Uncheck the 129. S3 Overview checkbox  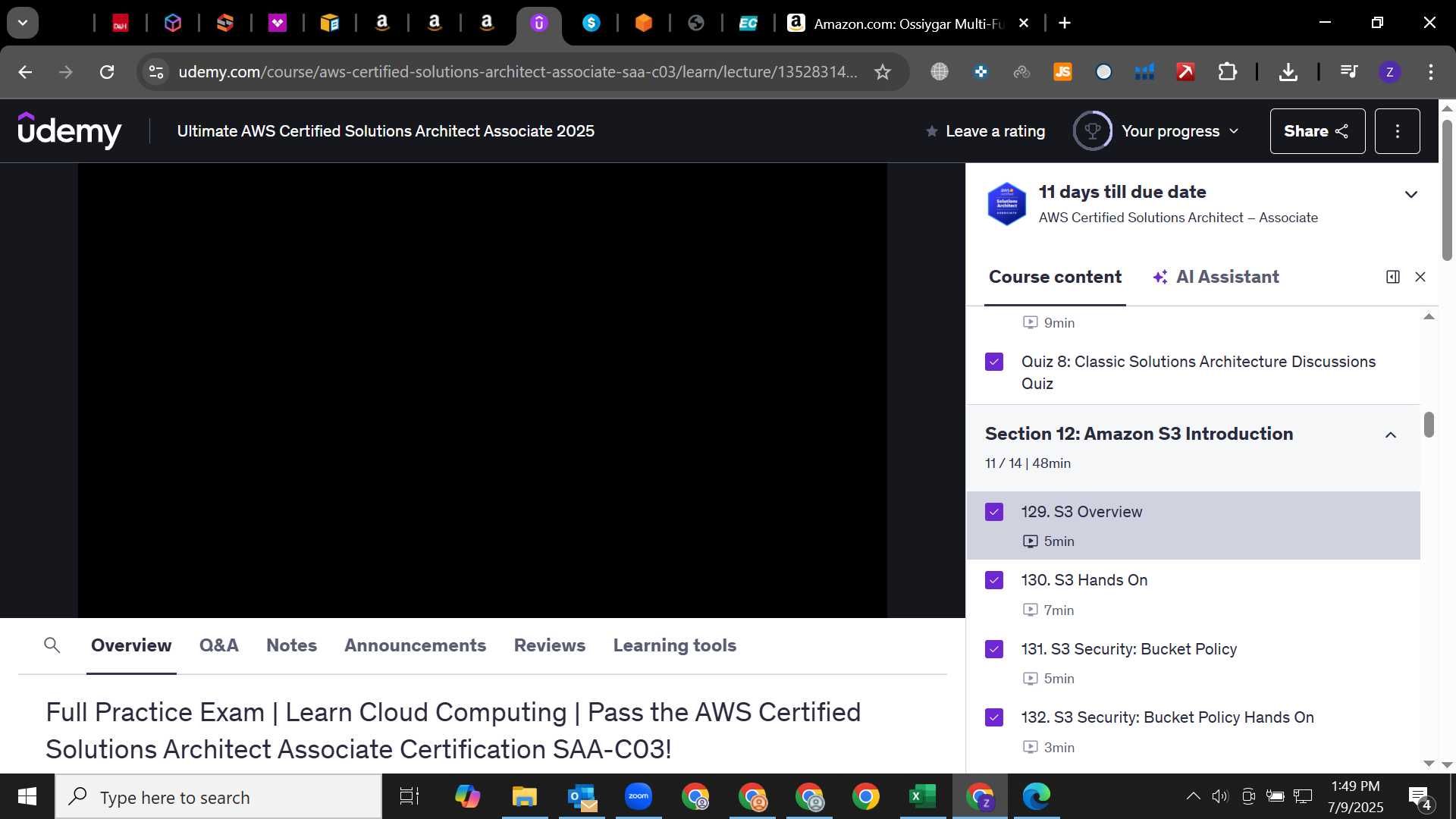point(994,512)
